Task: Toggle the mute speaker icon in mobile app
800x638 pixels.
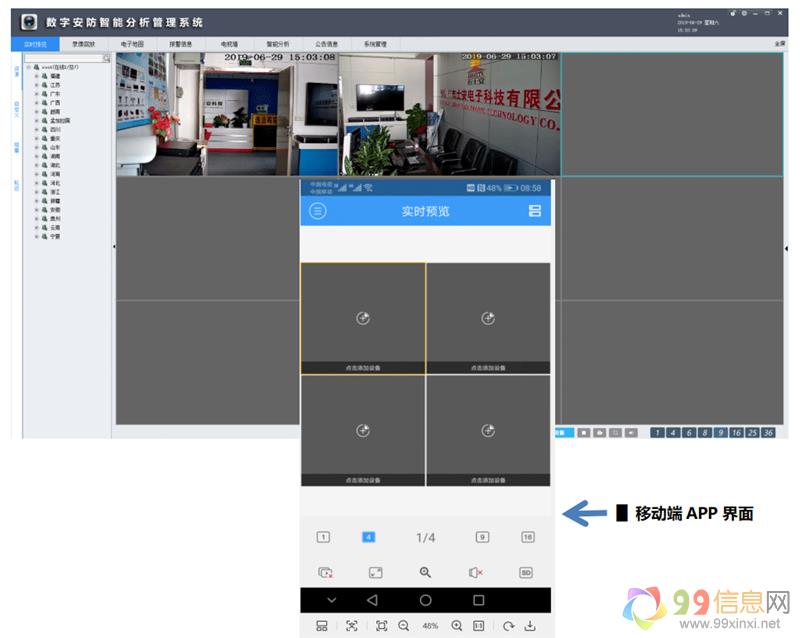Action: click(477, 572)
